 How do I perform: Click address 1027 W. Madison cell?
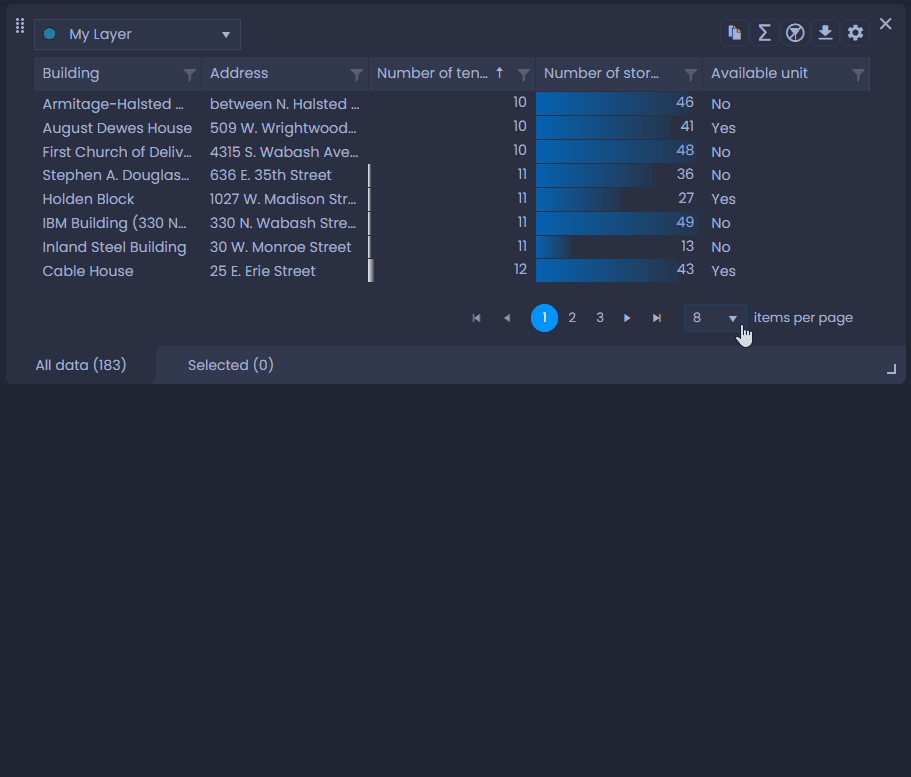[283, 199]
